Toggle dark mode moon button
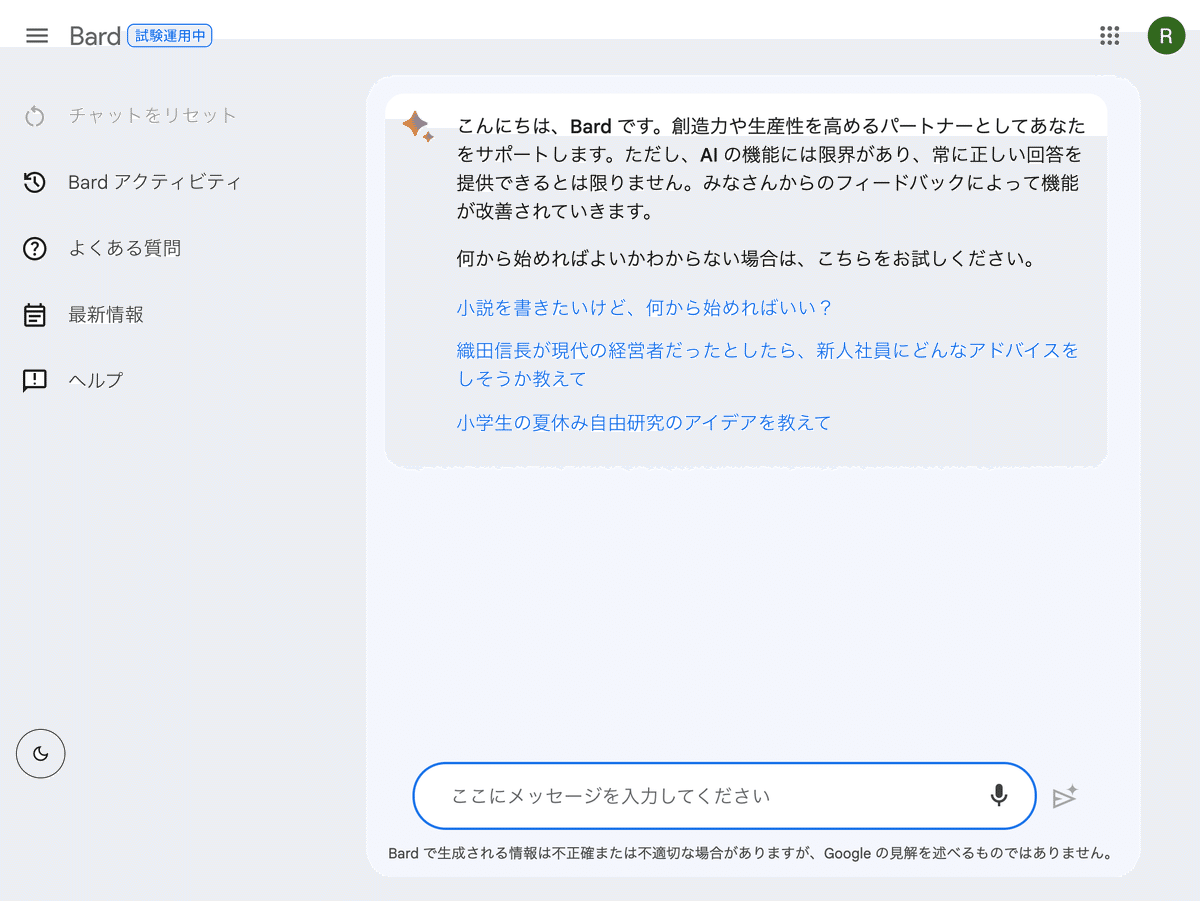Screen dimensions: 1200x901 point(41,754)
